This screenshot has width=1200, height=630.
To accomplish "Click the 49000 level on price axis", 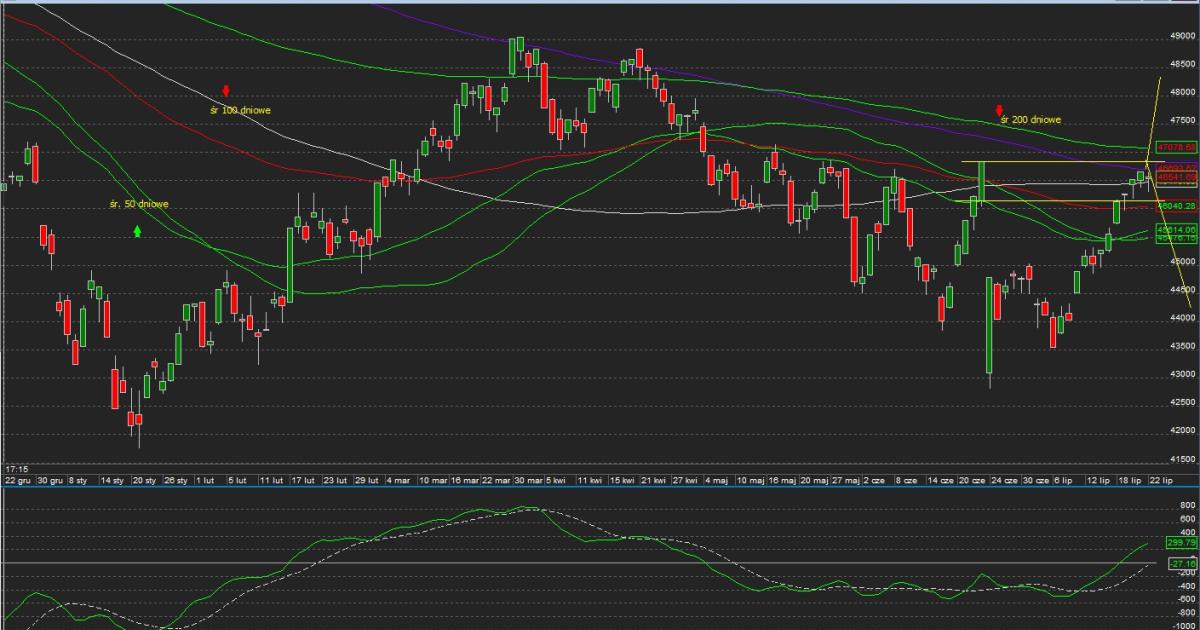I will (1182, 36).
